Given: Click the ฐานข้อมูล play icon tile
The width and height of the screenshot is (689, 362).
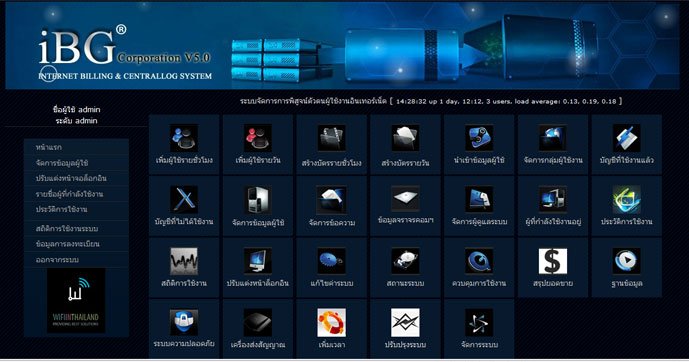Looking at the screenshot, I should point(627,268).
